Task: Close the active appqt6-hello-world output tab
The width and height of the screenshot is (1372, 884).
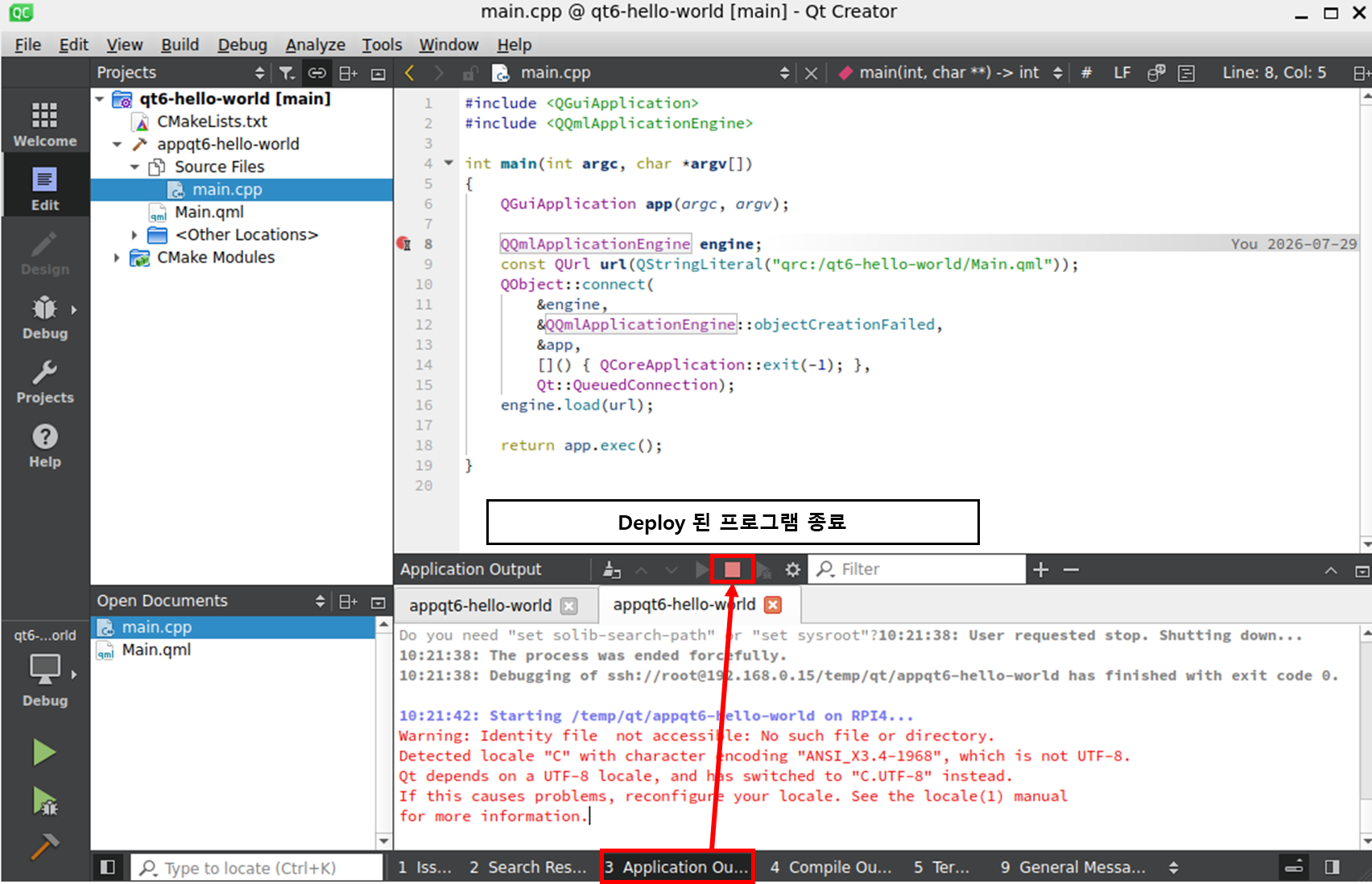Action: click(x=773, y=605)
